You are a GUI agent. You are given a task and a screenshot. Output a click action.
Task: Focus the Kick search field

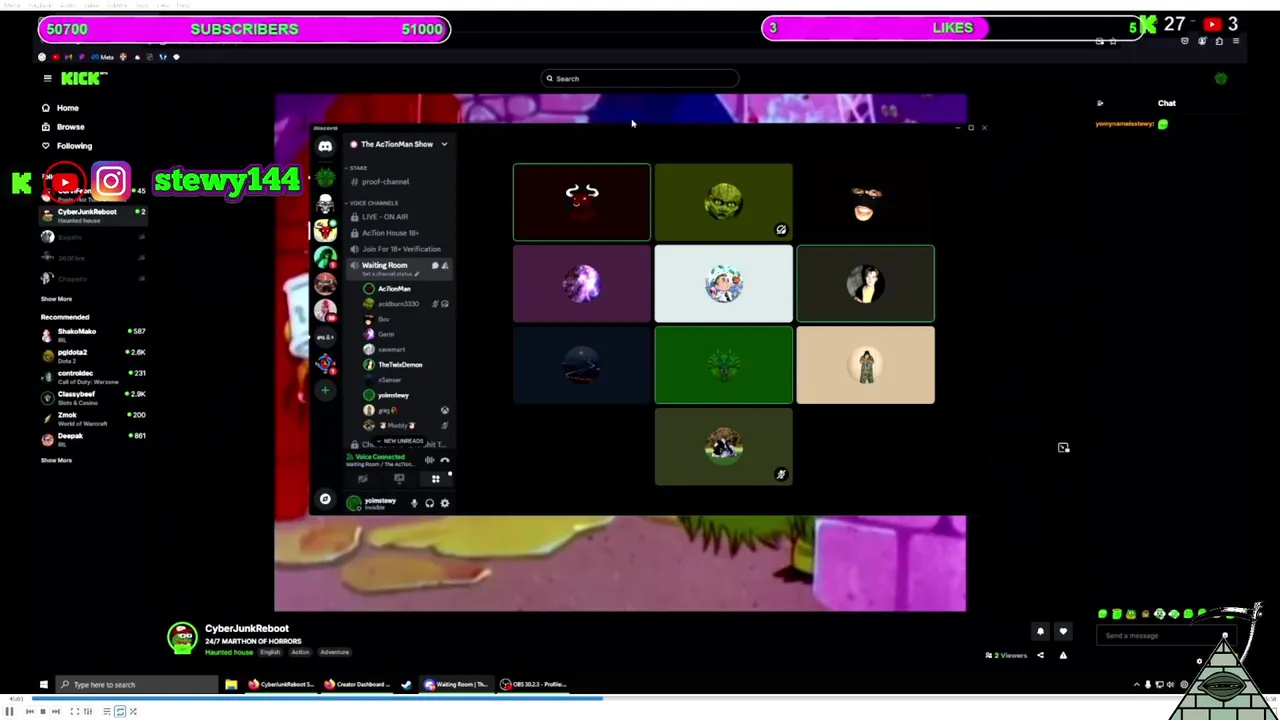640,78
